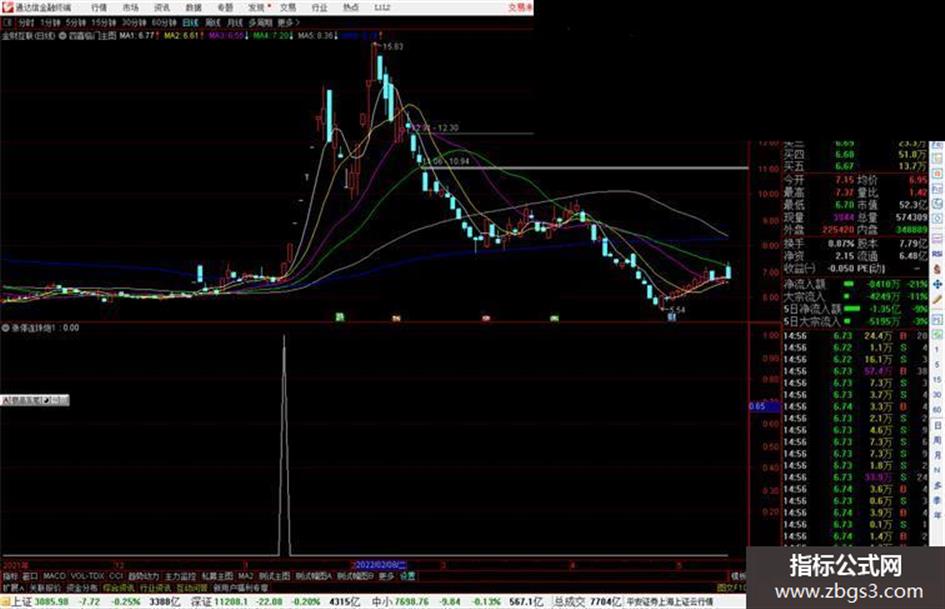Screen dimensions: 945x609
Task: Open the 市场 menu
Action: (x=130, y=7)
